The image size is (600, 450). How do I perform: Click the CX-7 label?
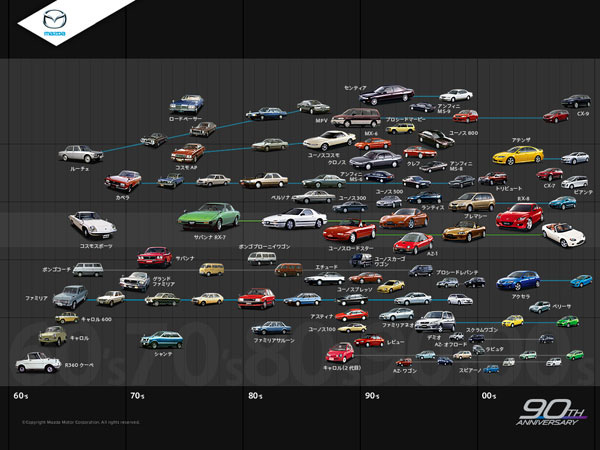[x=549, y=186]
